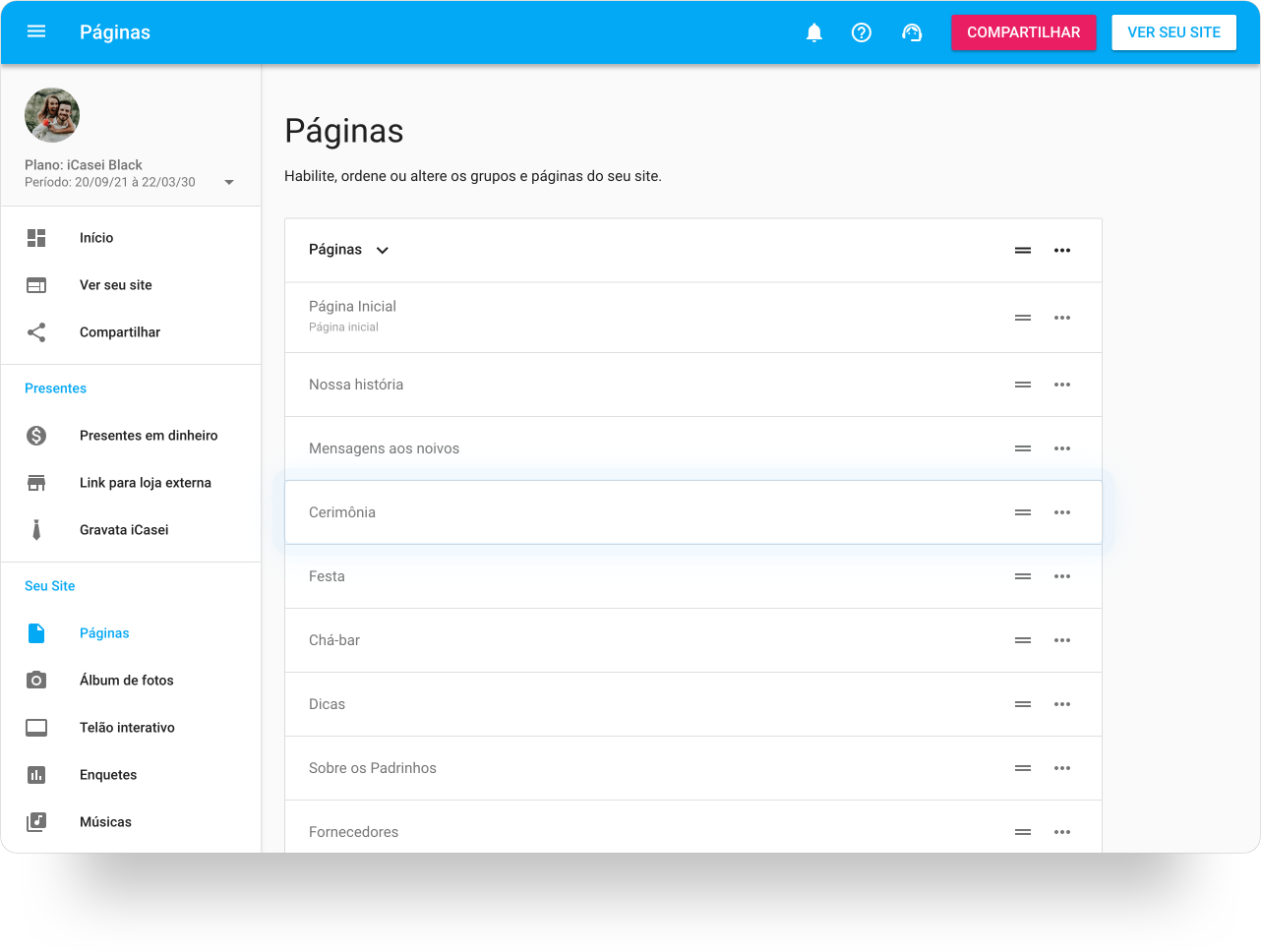The width and height of the screenshot is (1261, 952).
Task: Open Presentes em dinheiro
Action: [149, 436]
